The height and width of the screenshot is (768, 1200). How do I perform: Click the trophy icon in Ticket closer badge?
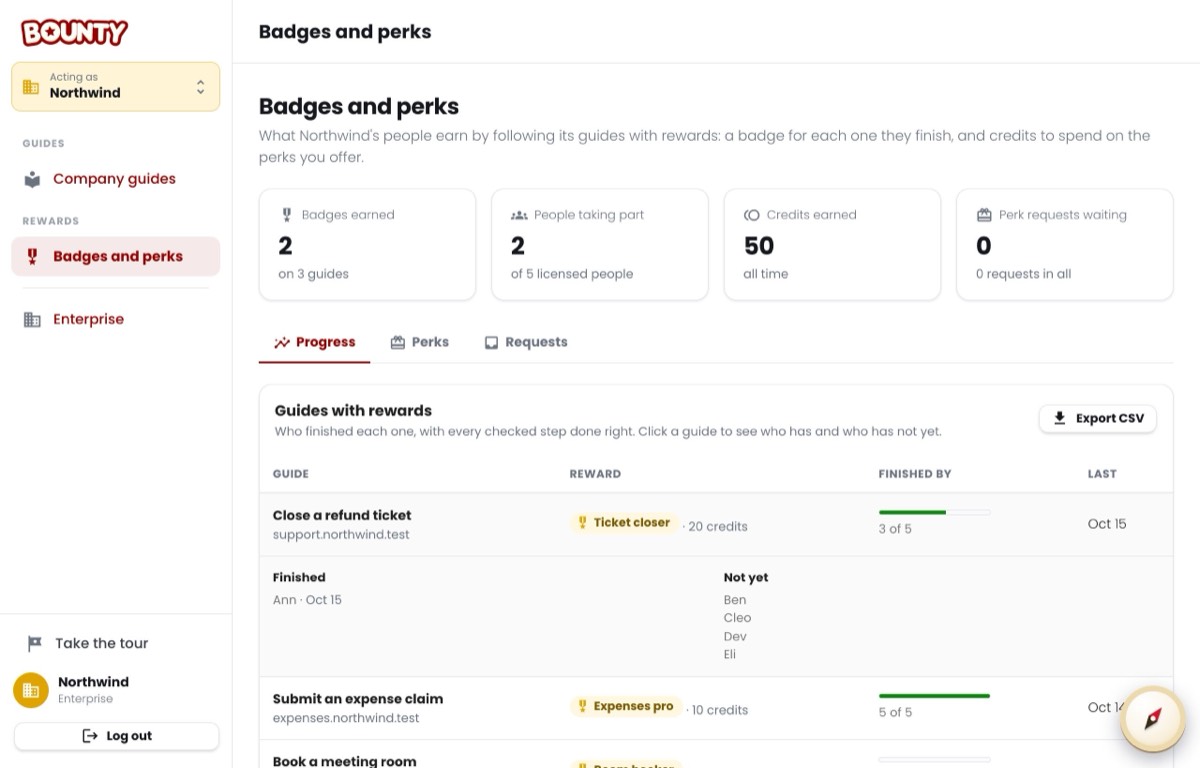pyautogui.click(x=583, y=523)
